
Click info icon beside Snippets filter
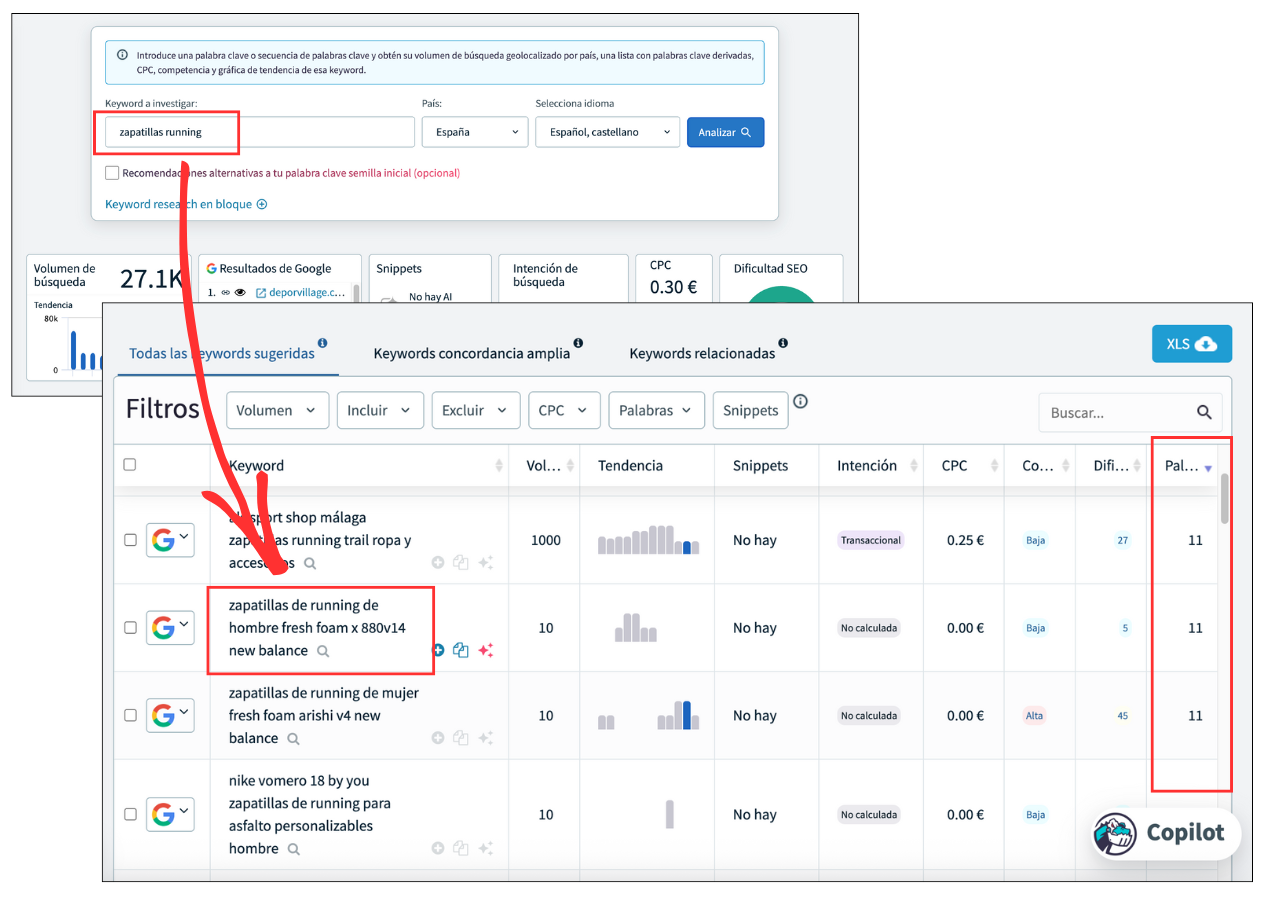(800, 402)
